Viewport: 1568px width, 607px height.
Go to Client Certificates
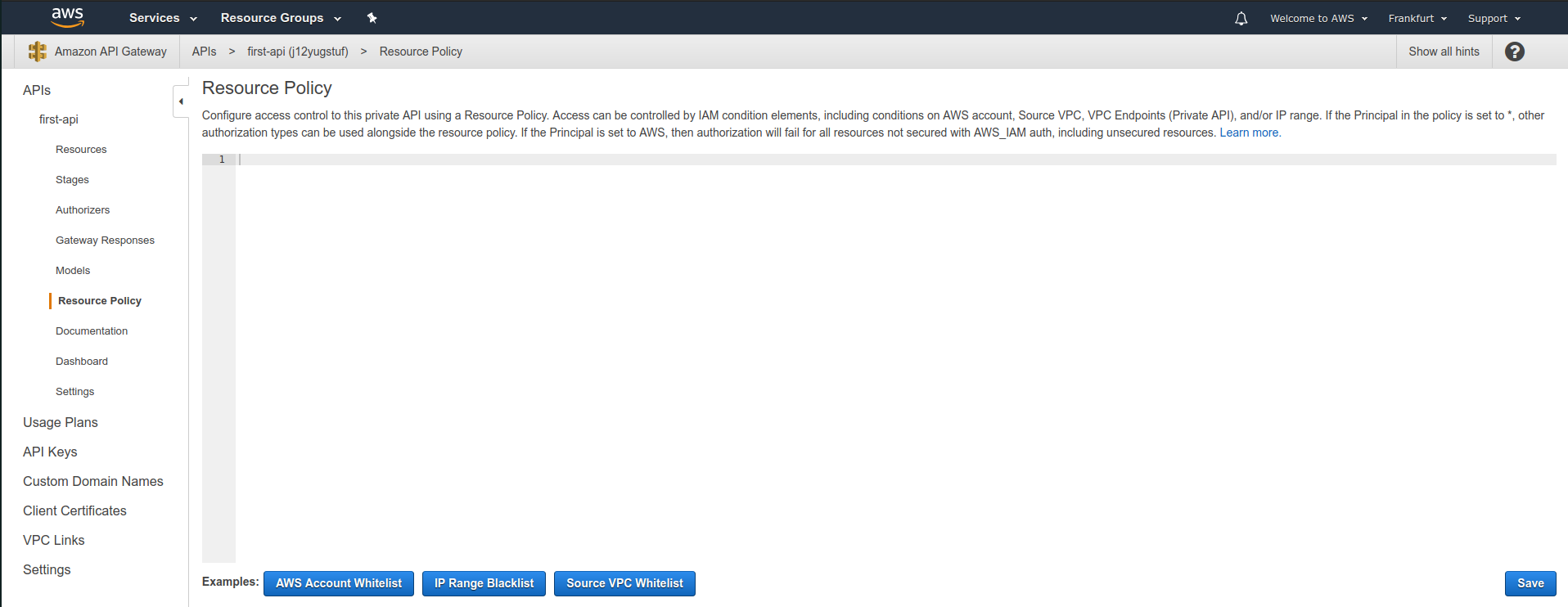(x=74, y=510)
